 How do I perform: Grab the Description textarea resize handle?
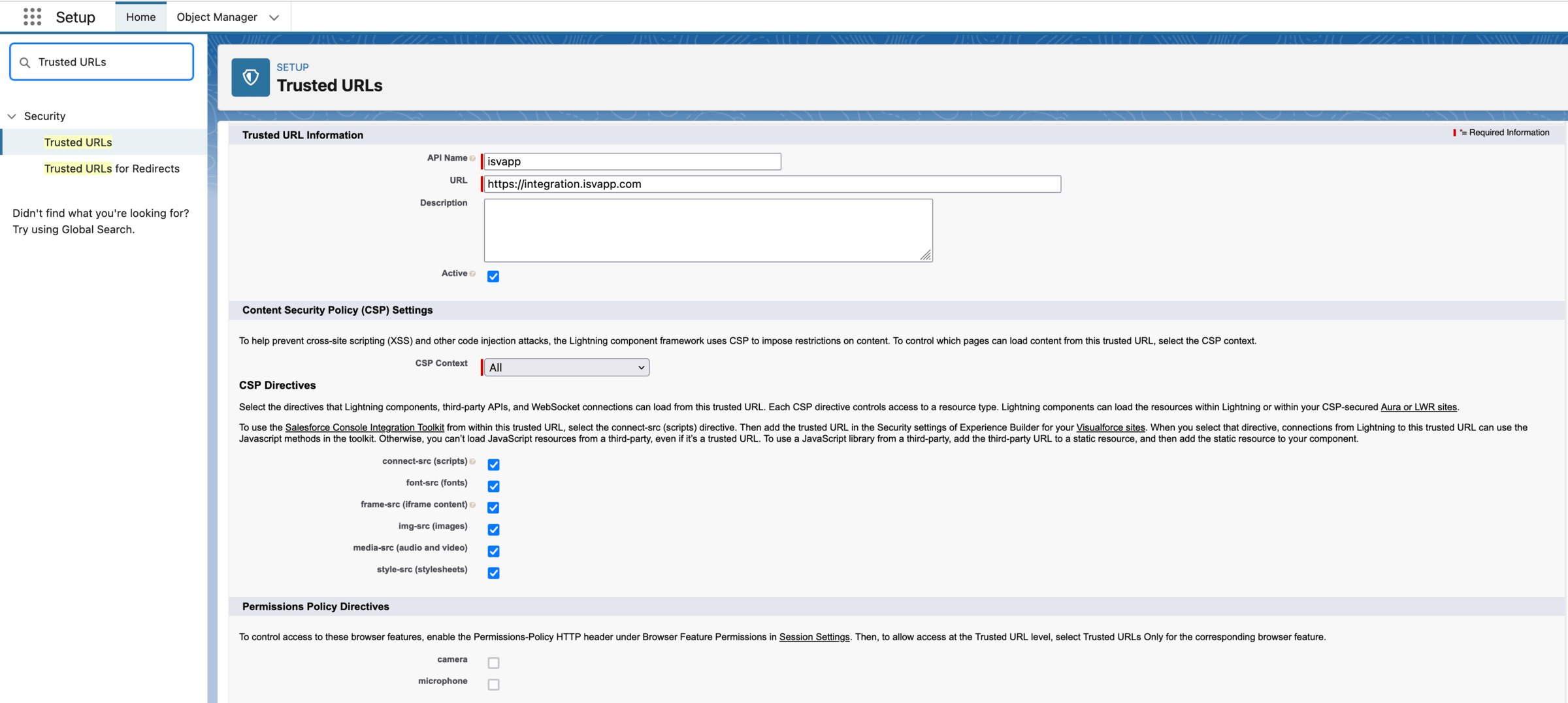pos(926,255)
